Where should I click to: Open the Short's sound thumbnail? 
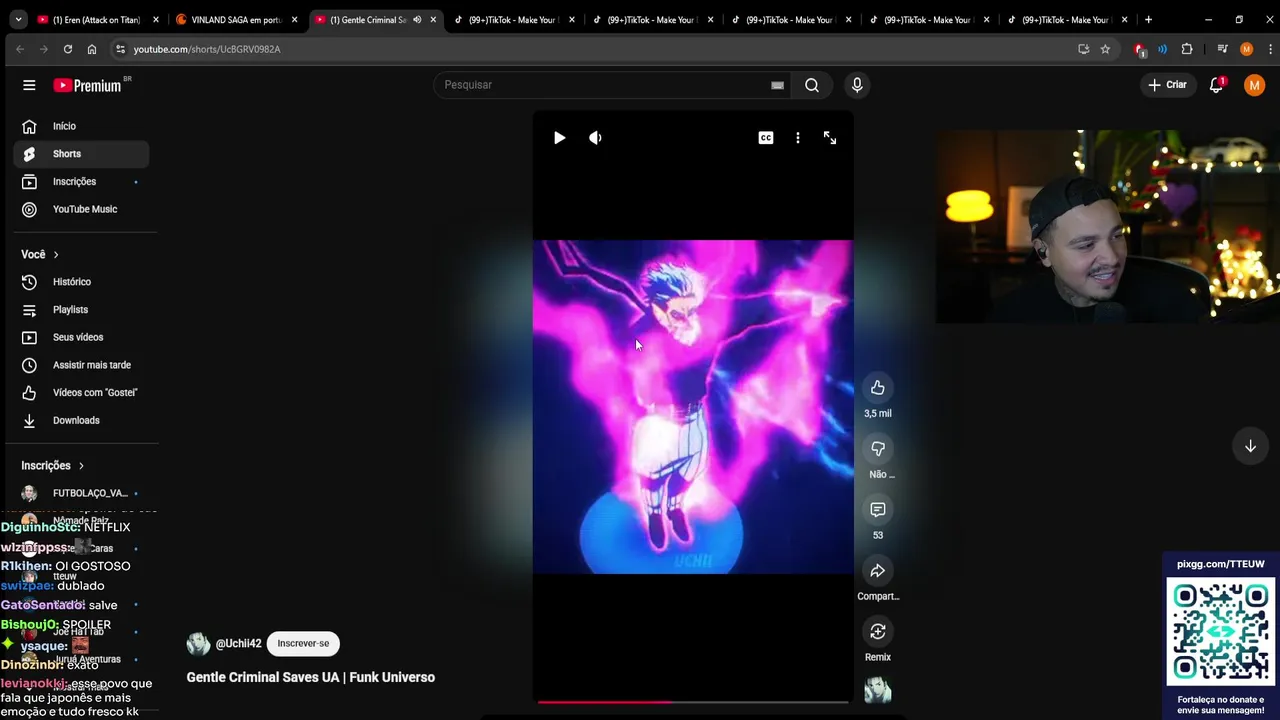(878, 691)
